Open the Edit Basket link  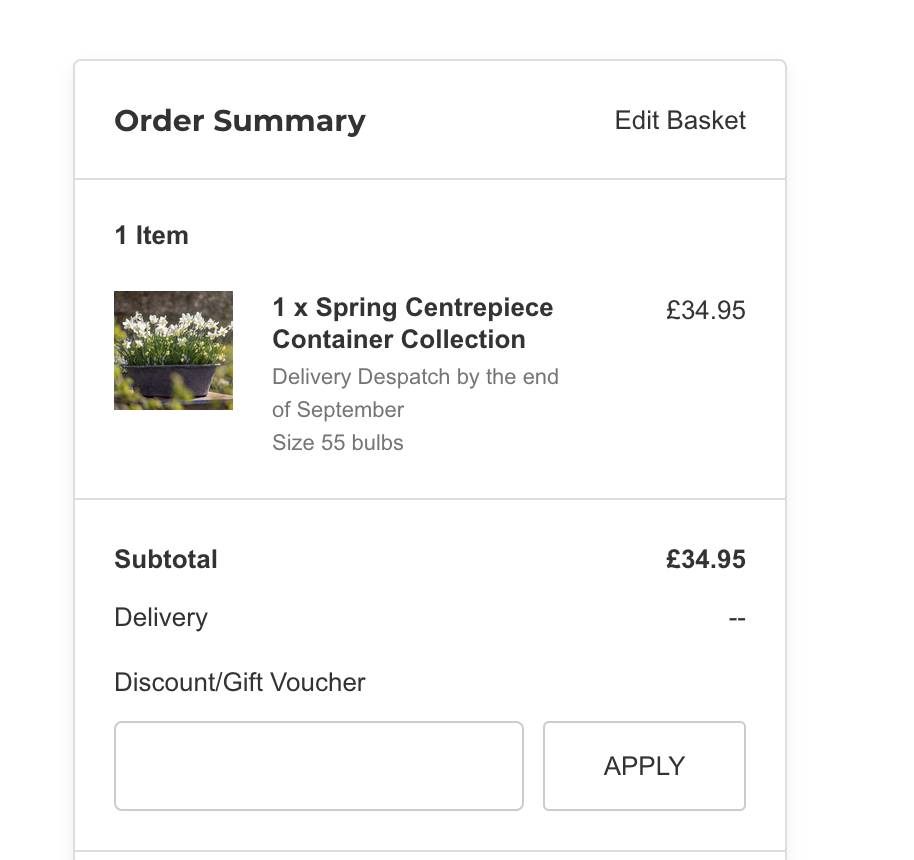click(x=680, y=121)
